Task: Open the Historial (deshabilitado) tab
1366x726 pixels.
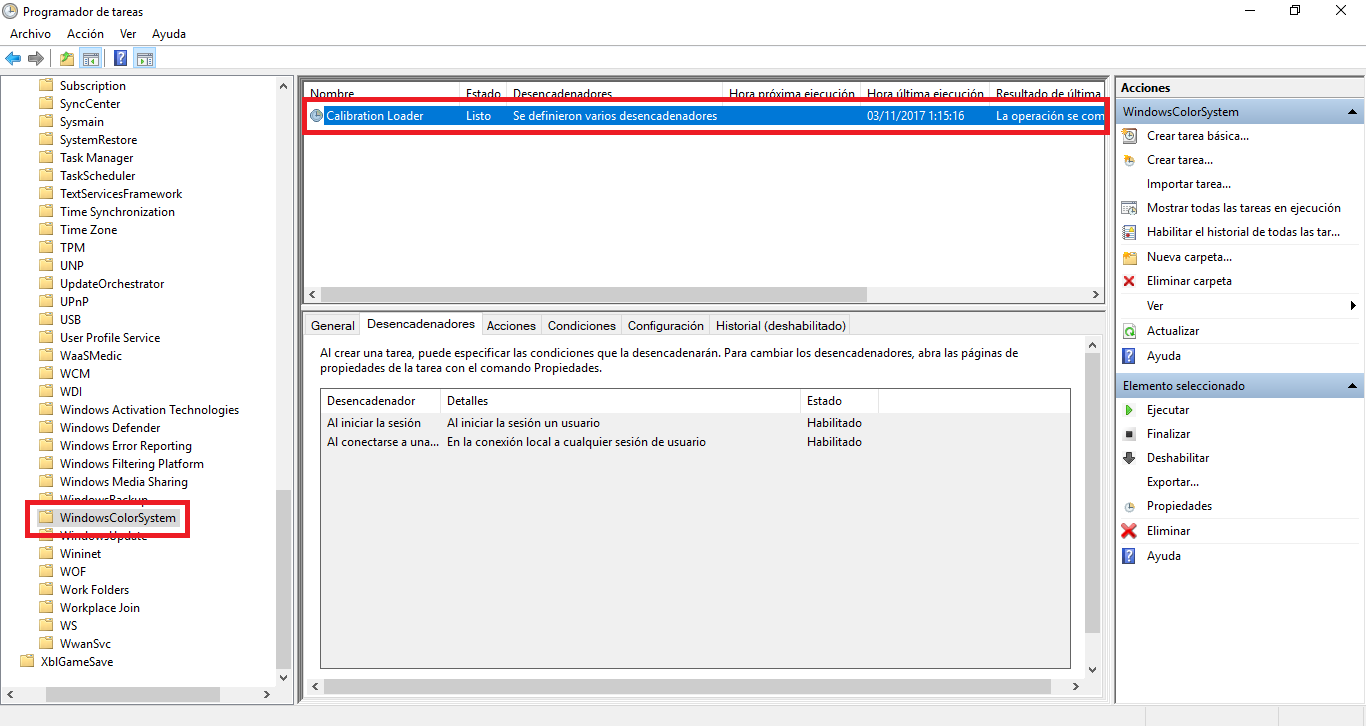Action: click(x=781, y=326)
